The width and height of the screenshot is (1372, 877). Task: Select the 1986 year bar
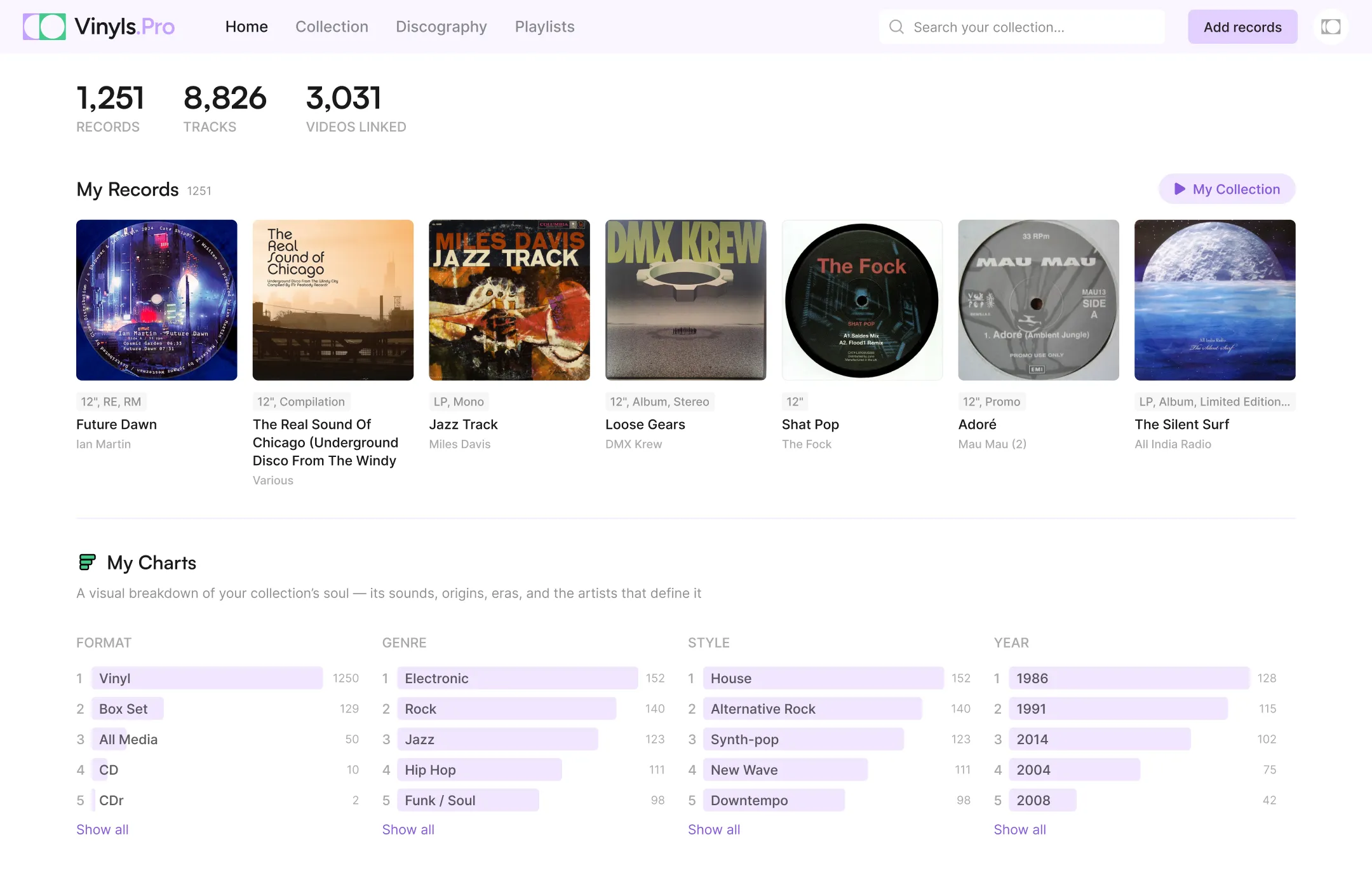pos(1128,678)
